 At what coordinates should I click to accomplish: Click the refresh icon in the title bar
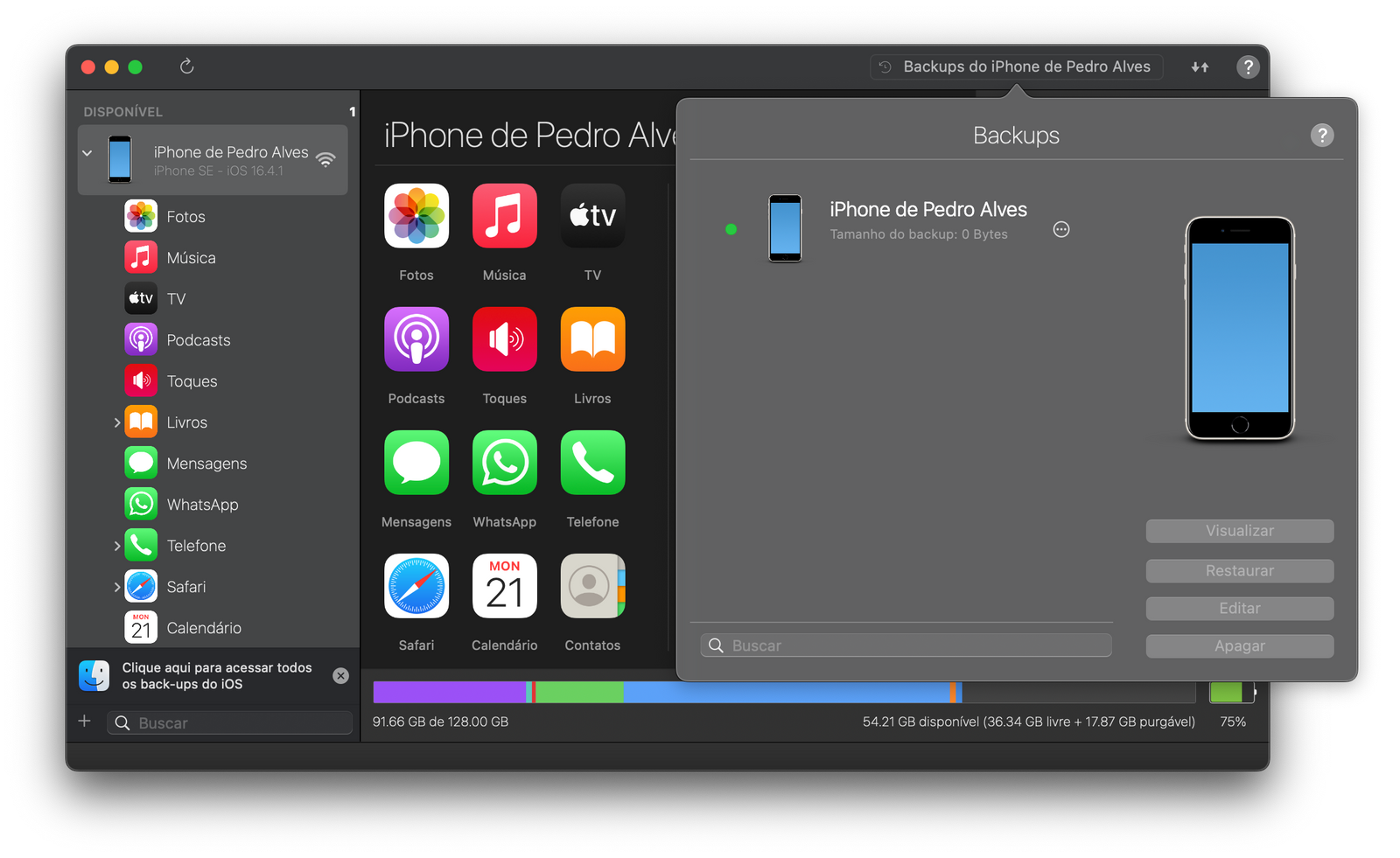(186, 66)
